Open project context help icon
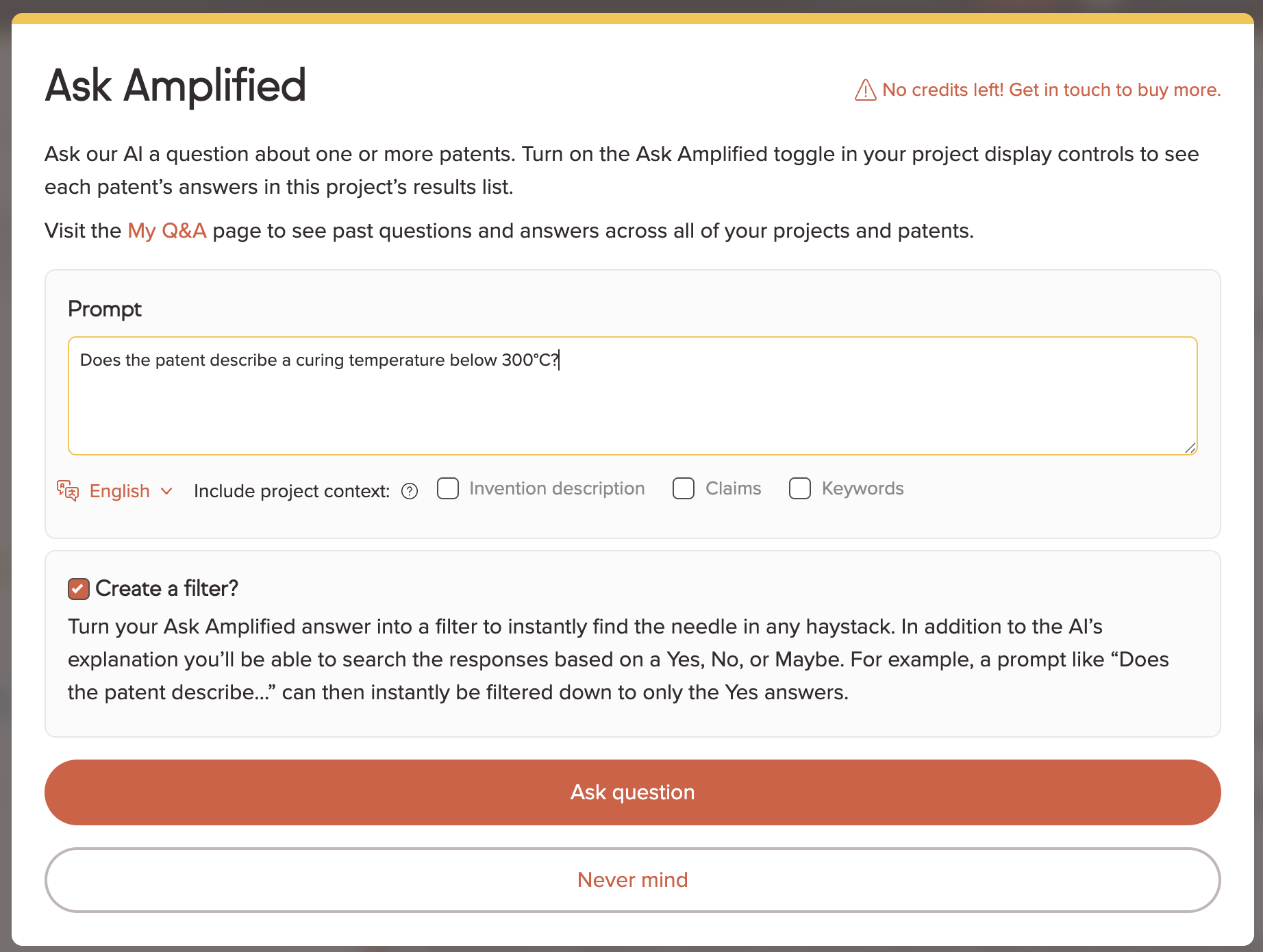This screenshot has height=952, width=1263. tap(410, 491)
